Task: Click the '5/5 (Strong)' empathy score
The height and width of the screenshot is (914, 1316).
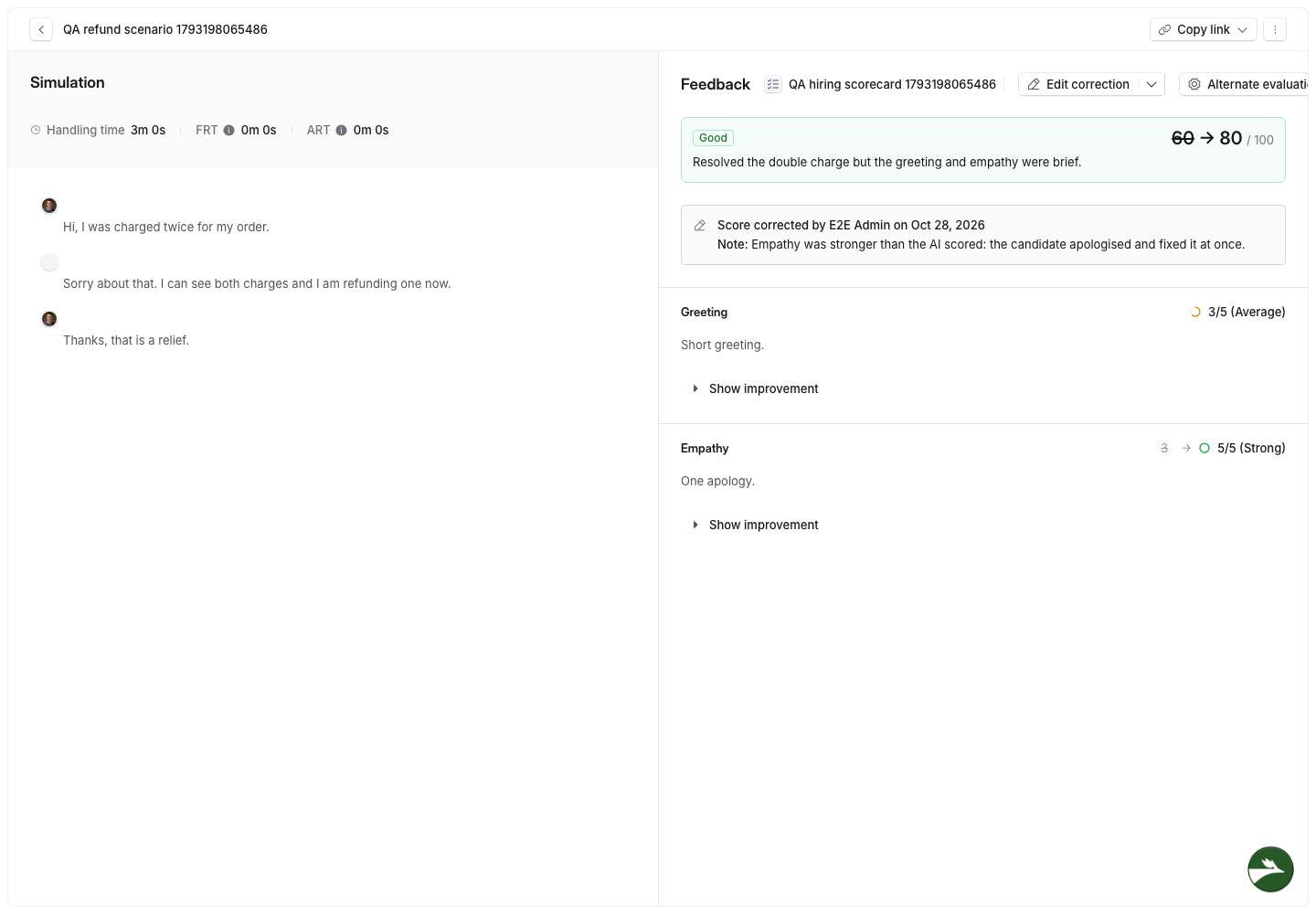Action: pos(1251,448)
